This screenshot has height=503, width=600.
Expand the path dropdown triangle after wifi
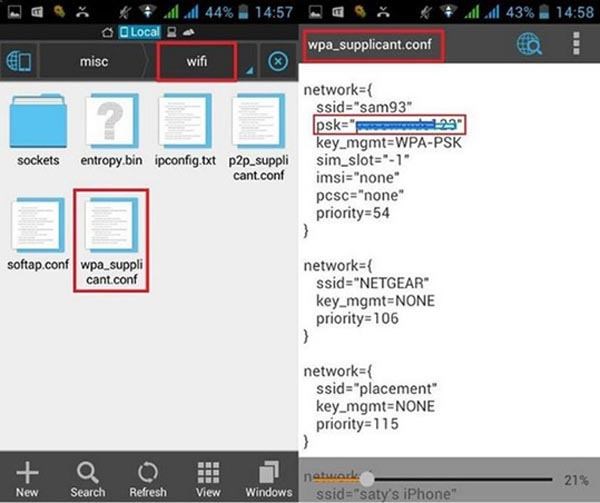click(x=249, y=70)
